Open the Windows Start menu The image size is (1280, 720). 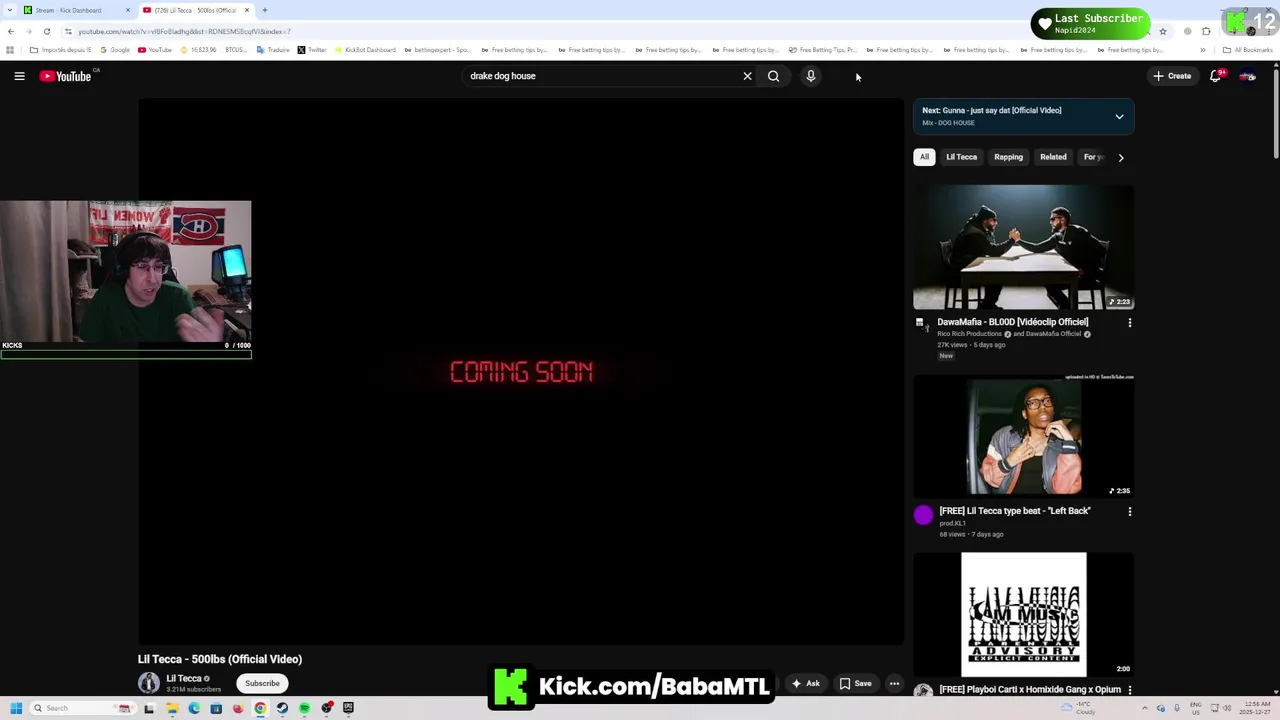[x=16, y=708]
